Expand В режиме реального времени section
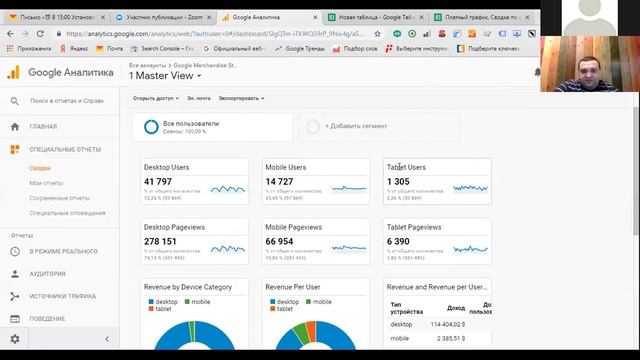 pyautogui.click(x=63, y=251)
